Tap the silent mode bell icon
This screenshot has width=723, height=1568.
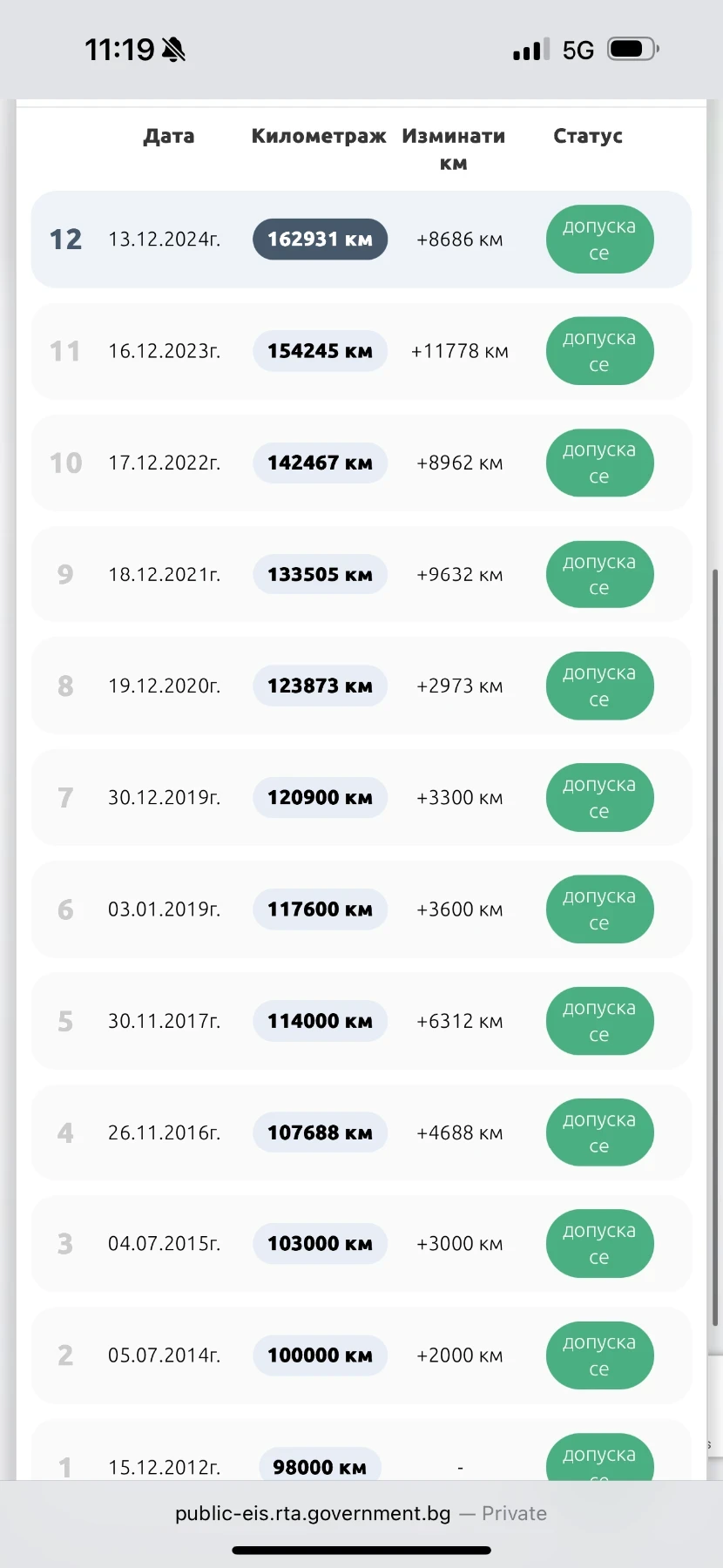174,50
